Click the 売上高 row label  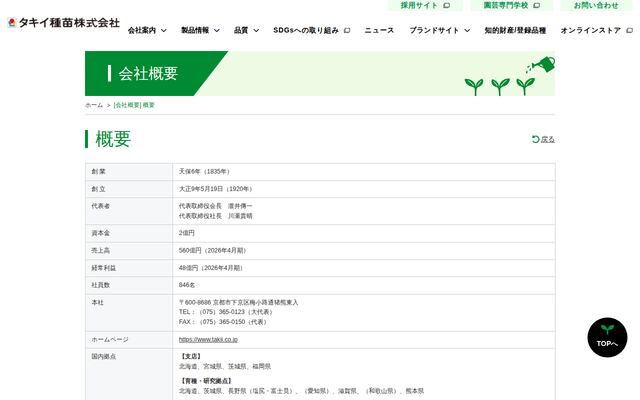click(x=100, y=251)
